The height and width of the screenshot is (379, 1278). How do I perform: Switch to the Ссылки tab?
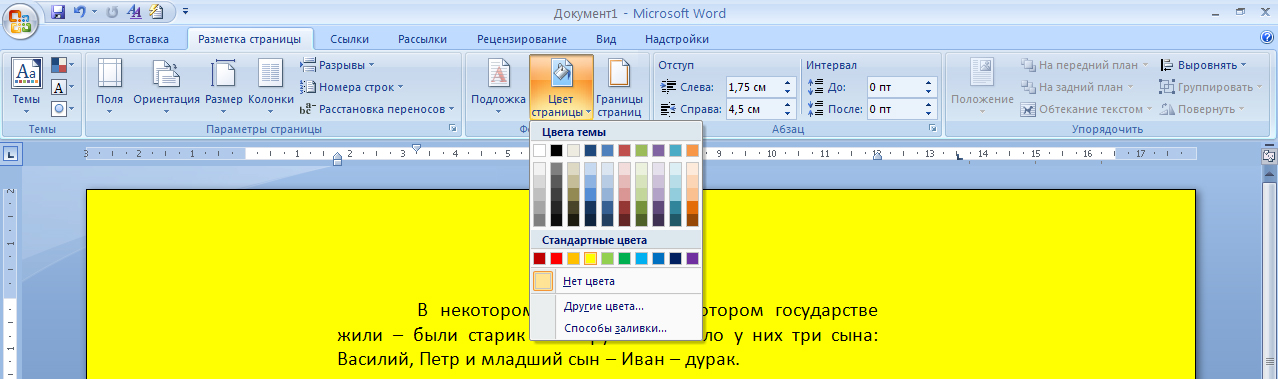tap(350, 39)
